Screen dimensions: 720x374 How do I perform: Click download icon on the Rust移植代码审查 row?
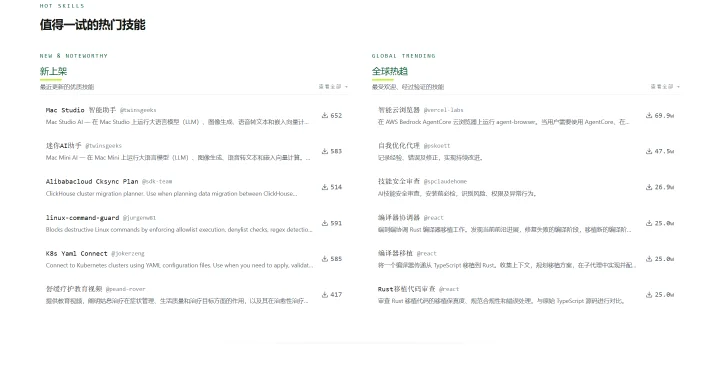(x=649, y=295)
